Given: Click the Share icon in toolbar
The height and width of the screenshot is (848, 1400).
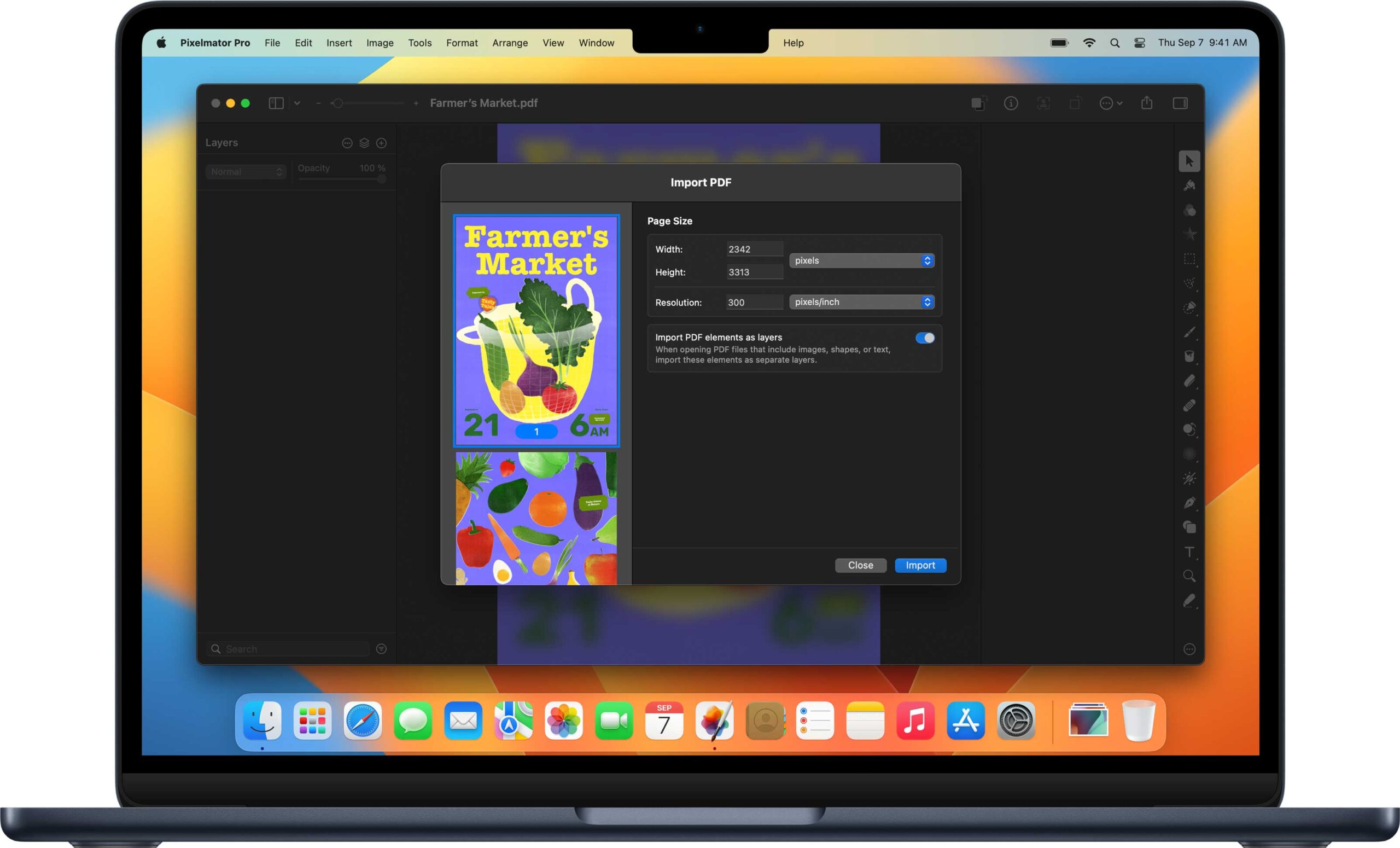Looking at the screenshot, I should [x=1147, y=103].
